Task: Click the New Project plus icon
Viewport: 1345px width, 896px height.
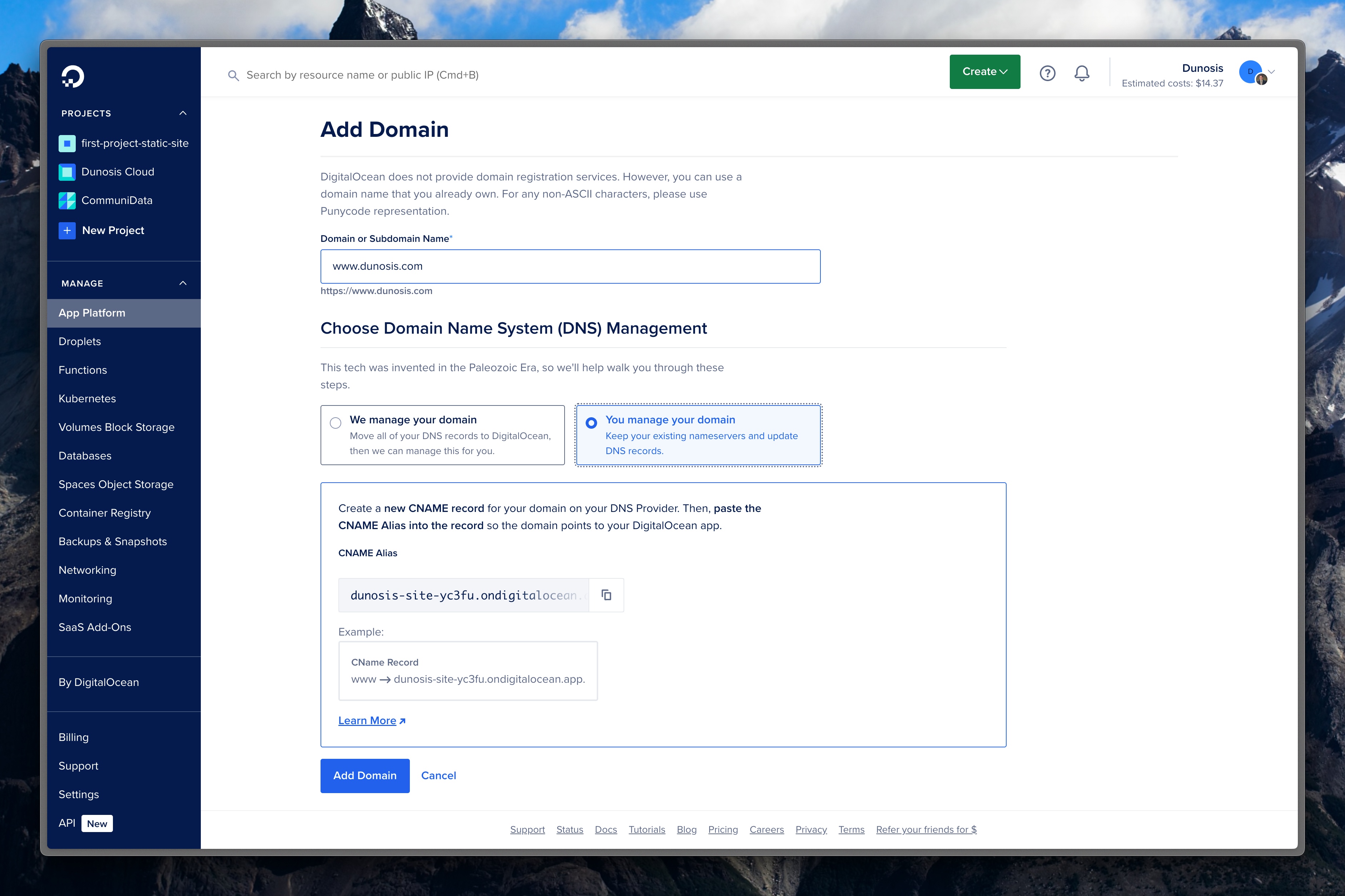Action: coord(67,230)
